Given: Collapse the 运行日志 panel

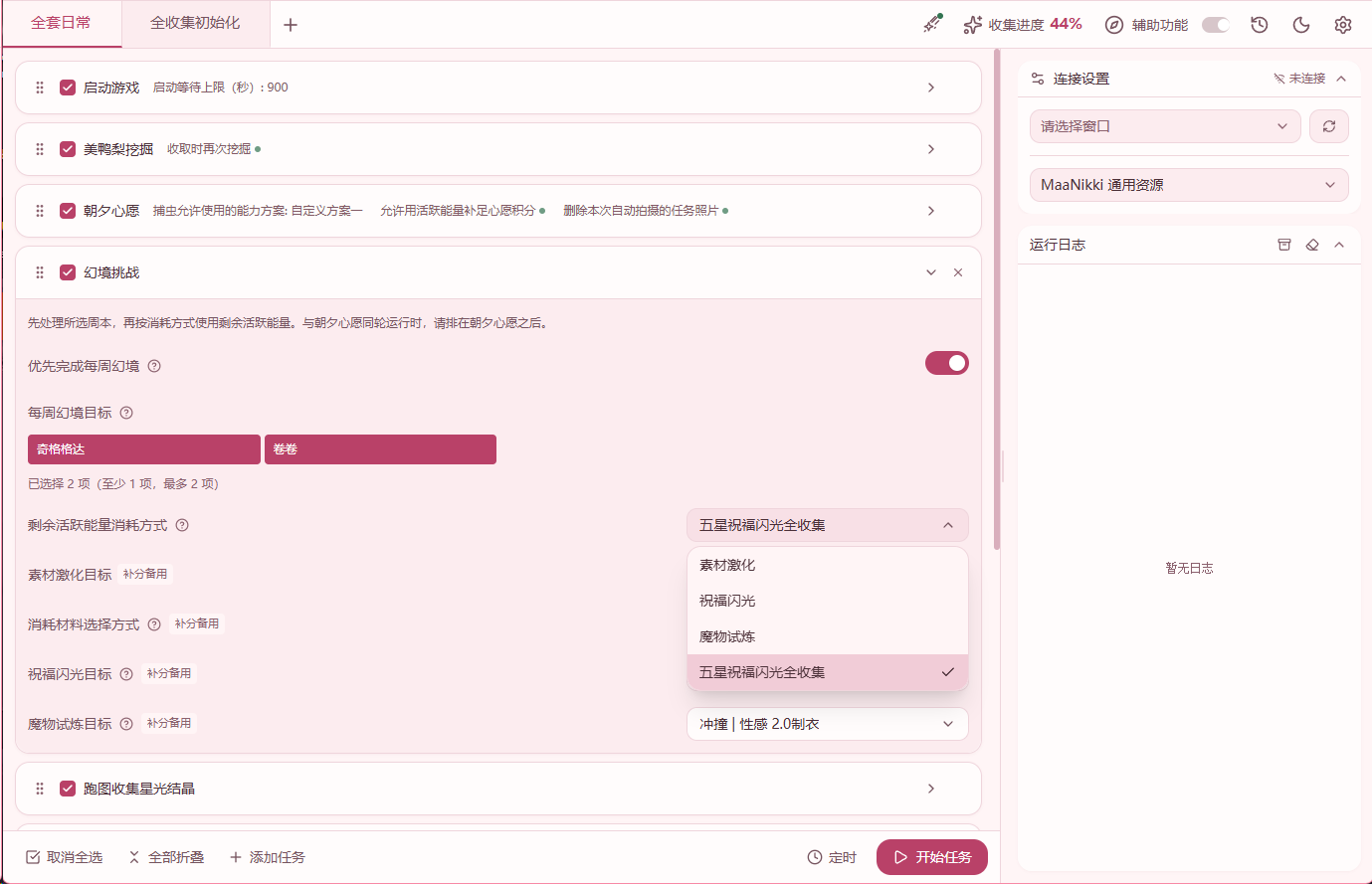Looking at the screenshot, I should tap(1339, 245).
